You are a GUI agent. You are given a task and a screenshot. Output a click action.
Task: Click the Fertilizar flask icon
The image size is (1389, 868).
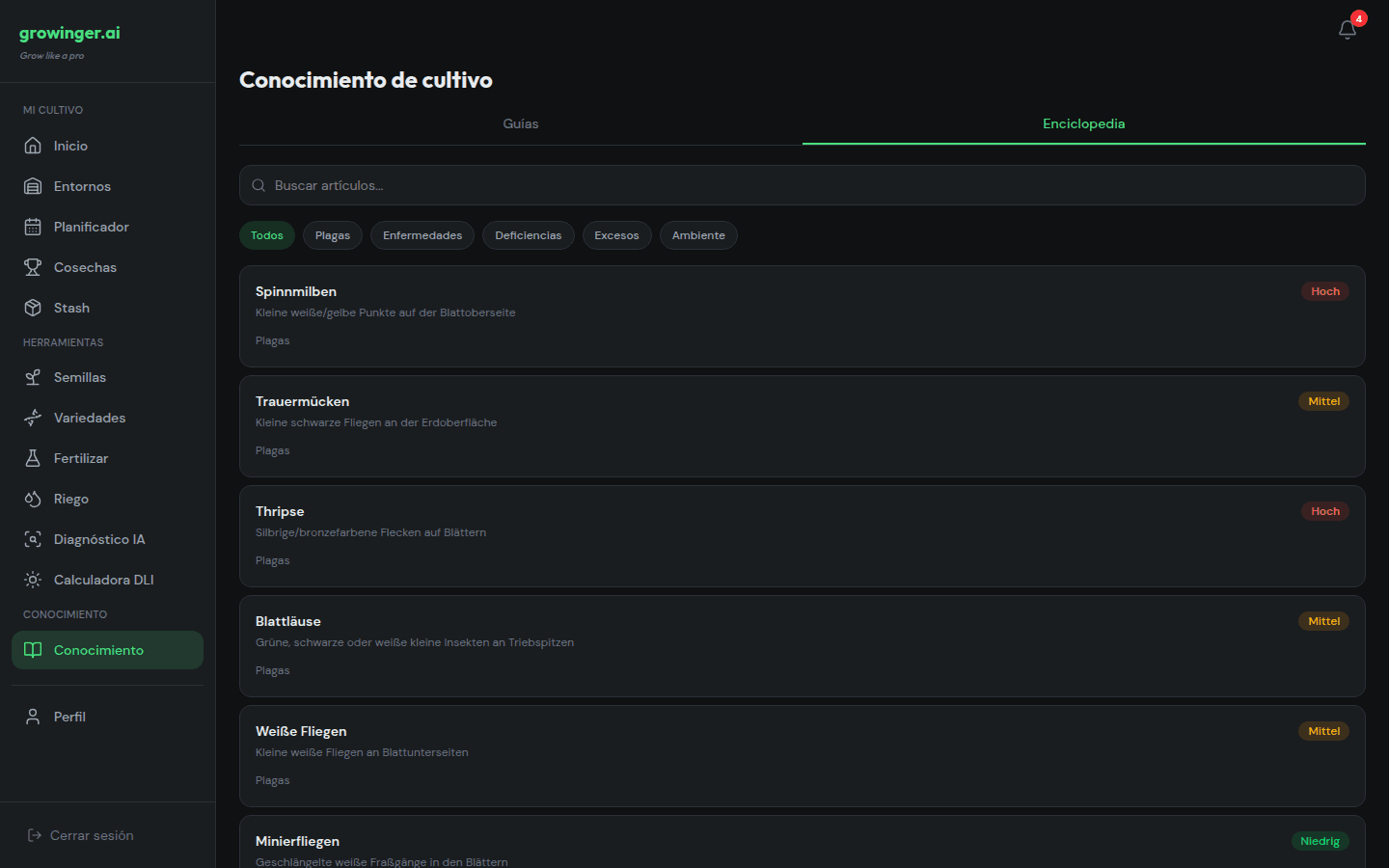pos(33,458)
